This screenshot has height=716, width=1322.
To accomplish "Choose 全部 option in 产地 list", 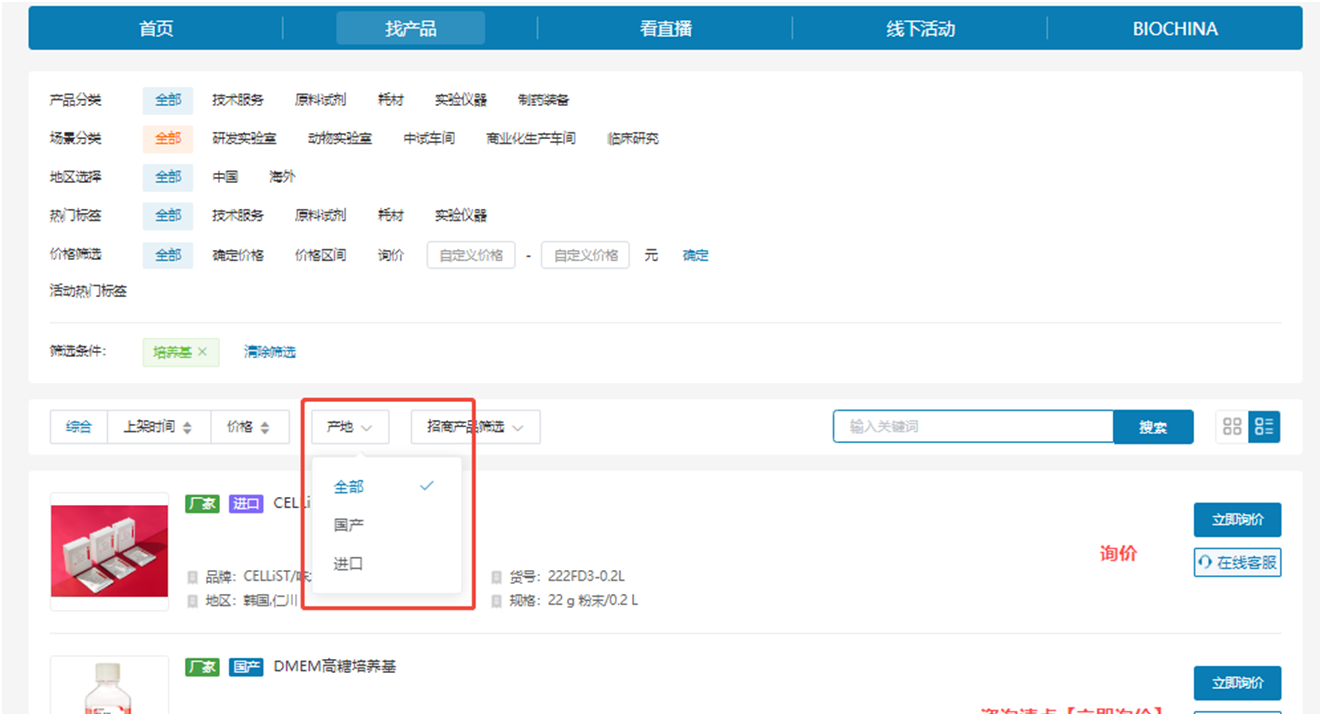I will pyautogui.click(x=349, y=487).
